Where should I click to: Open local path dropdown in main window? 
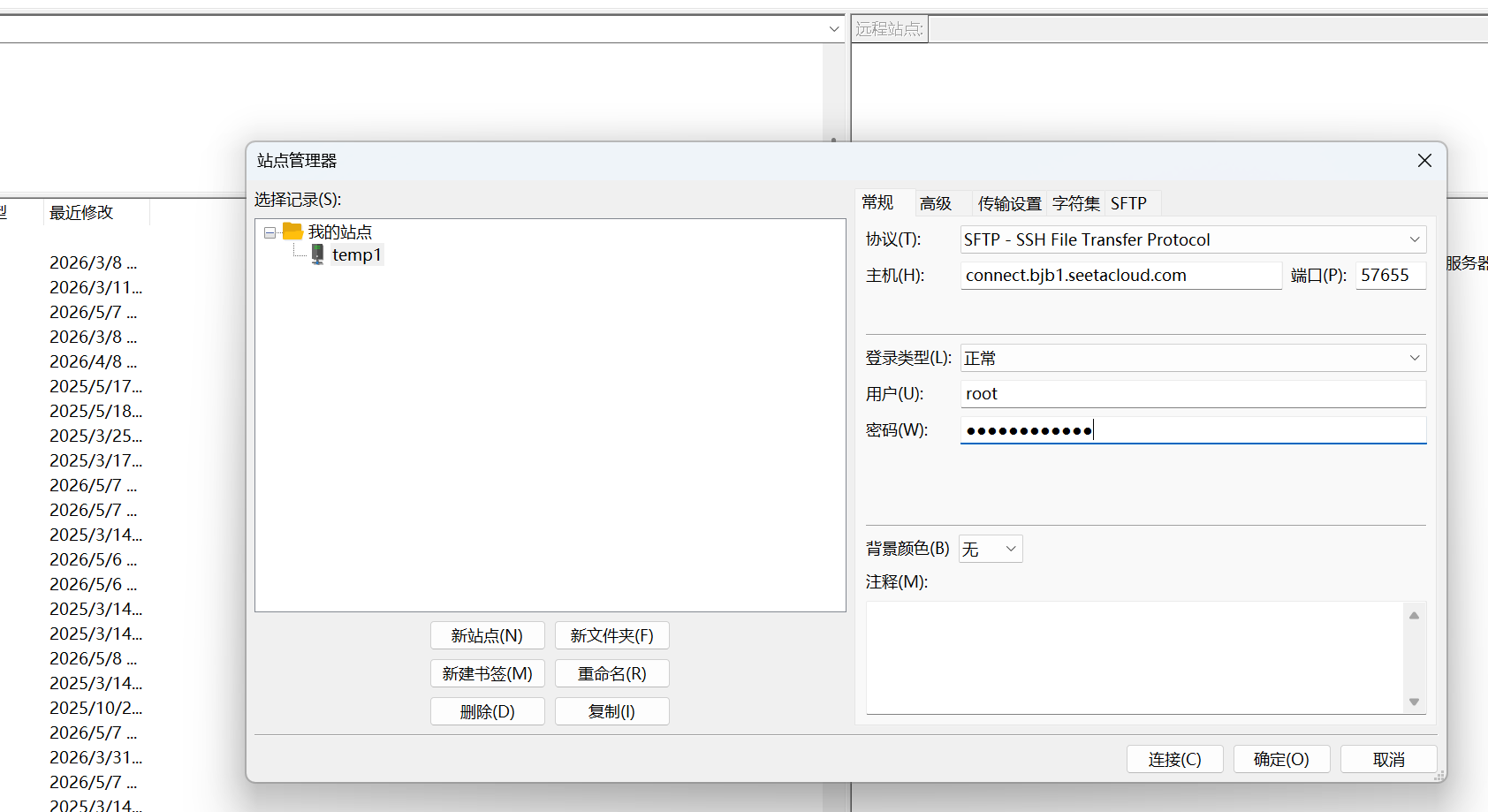pyautogui.click(x=833, y=29)
